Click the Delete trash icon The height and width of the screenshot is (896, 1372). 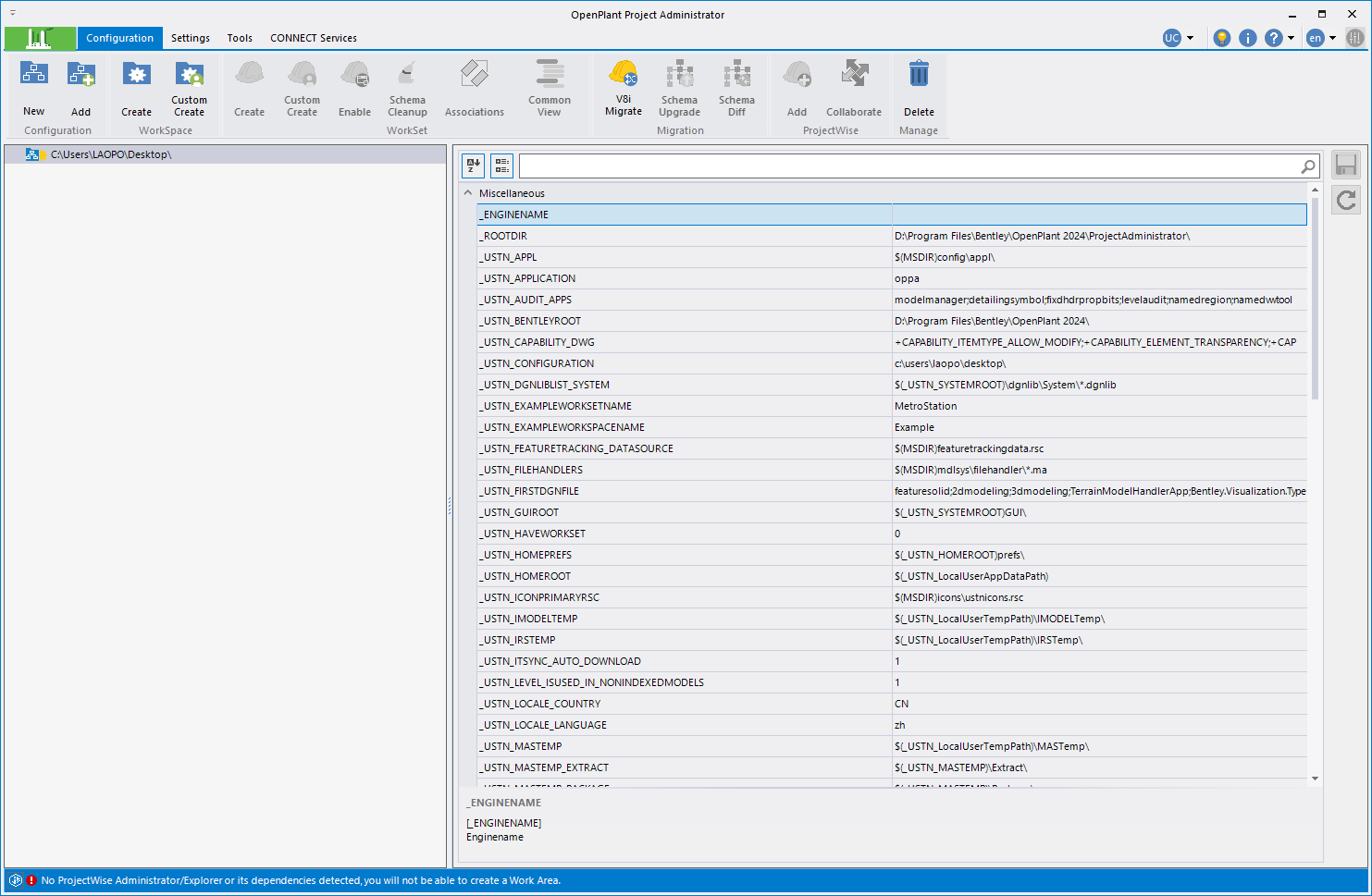coord(919,74)
